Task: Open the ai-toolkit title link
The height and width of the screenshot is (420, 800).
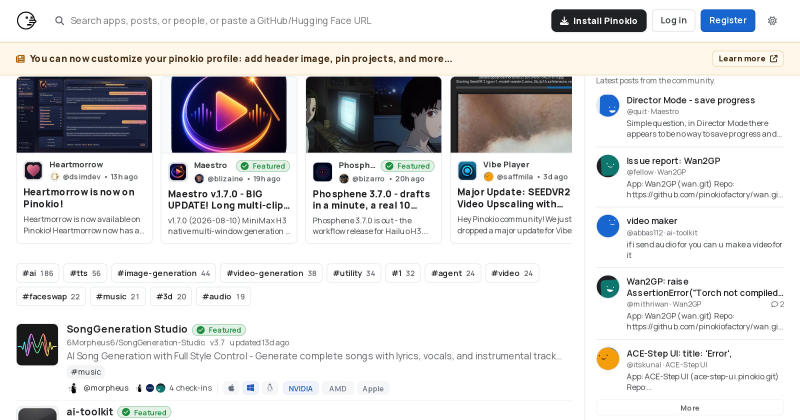Action: tap(90, 411)
